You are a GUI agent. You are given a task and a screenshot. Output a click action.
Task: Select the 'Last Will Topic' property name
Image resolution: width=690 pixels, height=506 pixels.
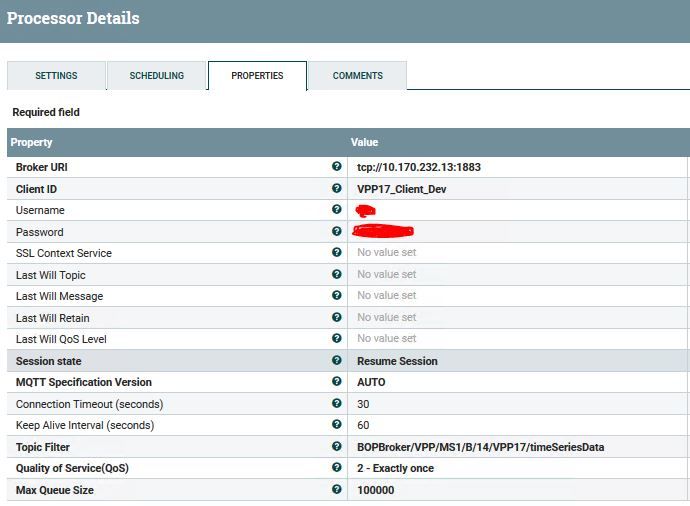51,275
